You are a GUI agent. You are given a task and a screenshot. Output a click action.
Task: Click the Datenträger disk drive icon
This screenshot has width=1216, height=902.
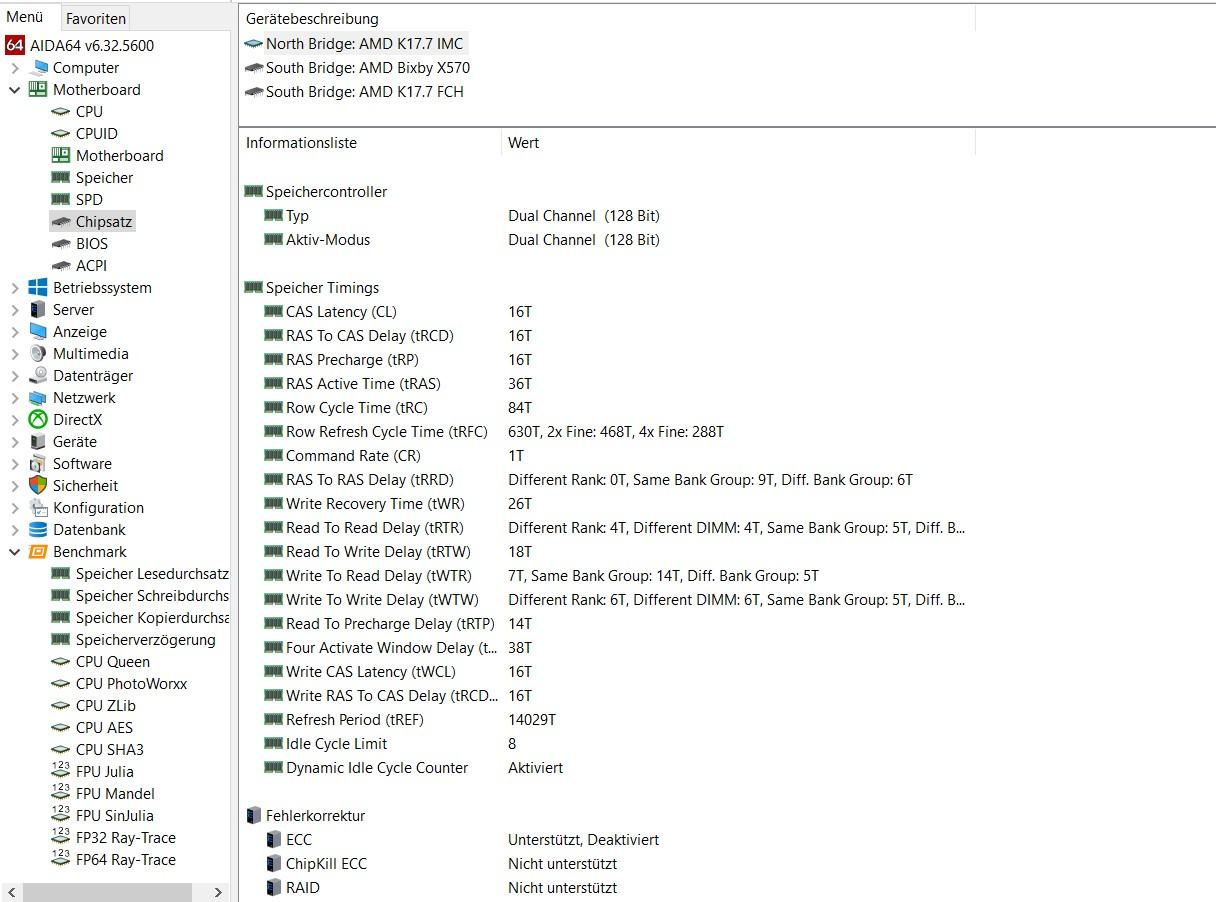[x=38, y=376]
